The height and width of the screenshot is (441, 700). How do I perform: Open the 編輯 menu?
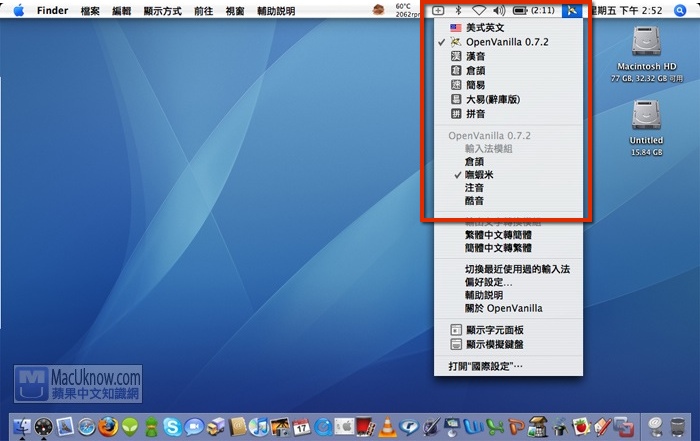tap(121, 11)
